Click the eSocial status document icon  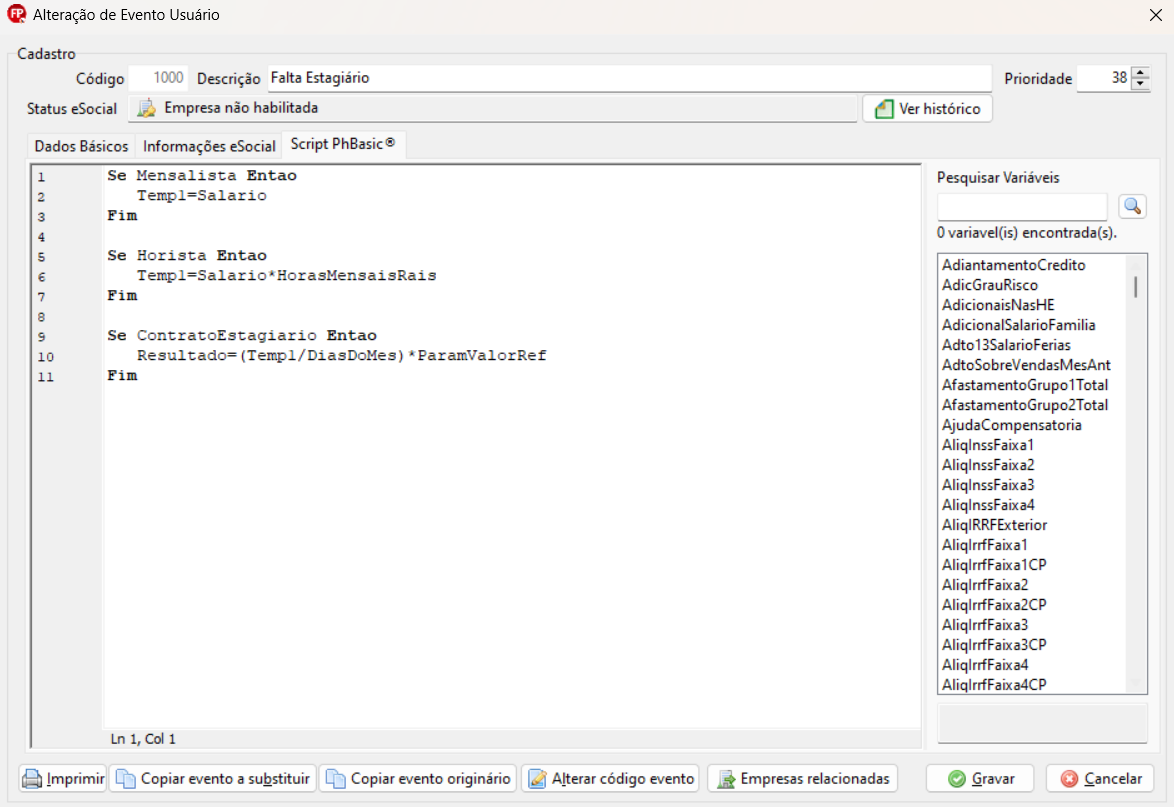tap(147, 109)
